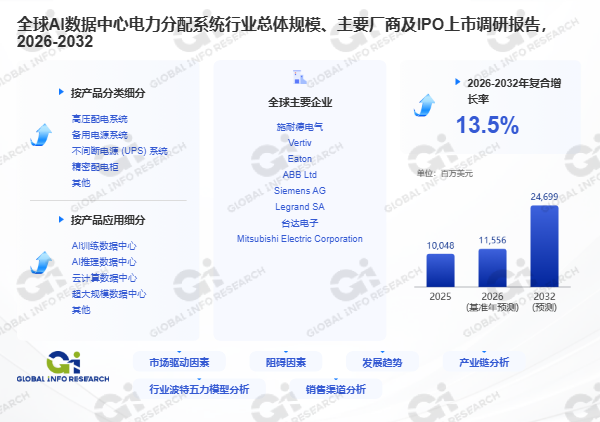The image size is (600, 422).
Task: Select the 产业链分析 tag
Action: [x=484, y=362]
